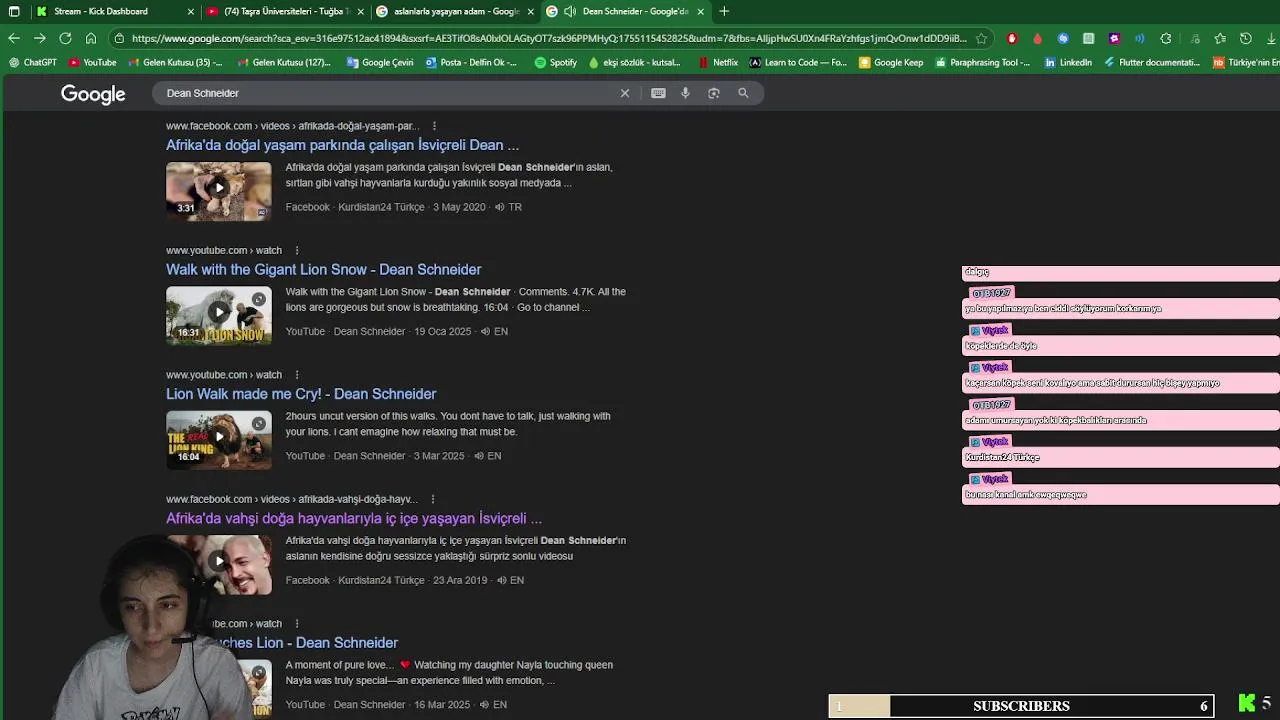View site information lock icon in address bar

(x=120, y=38)
